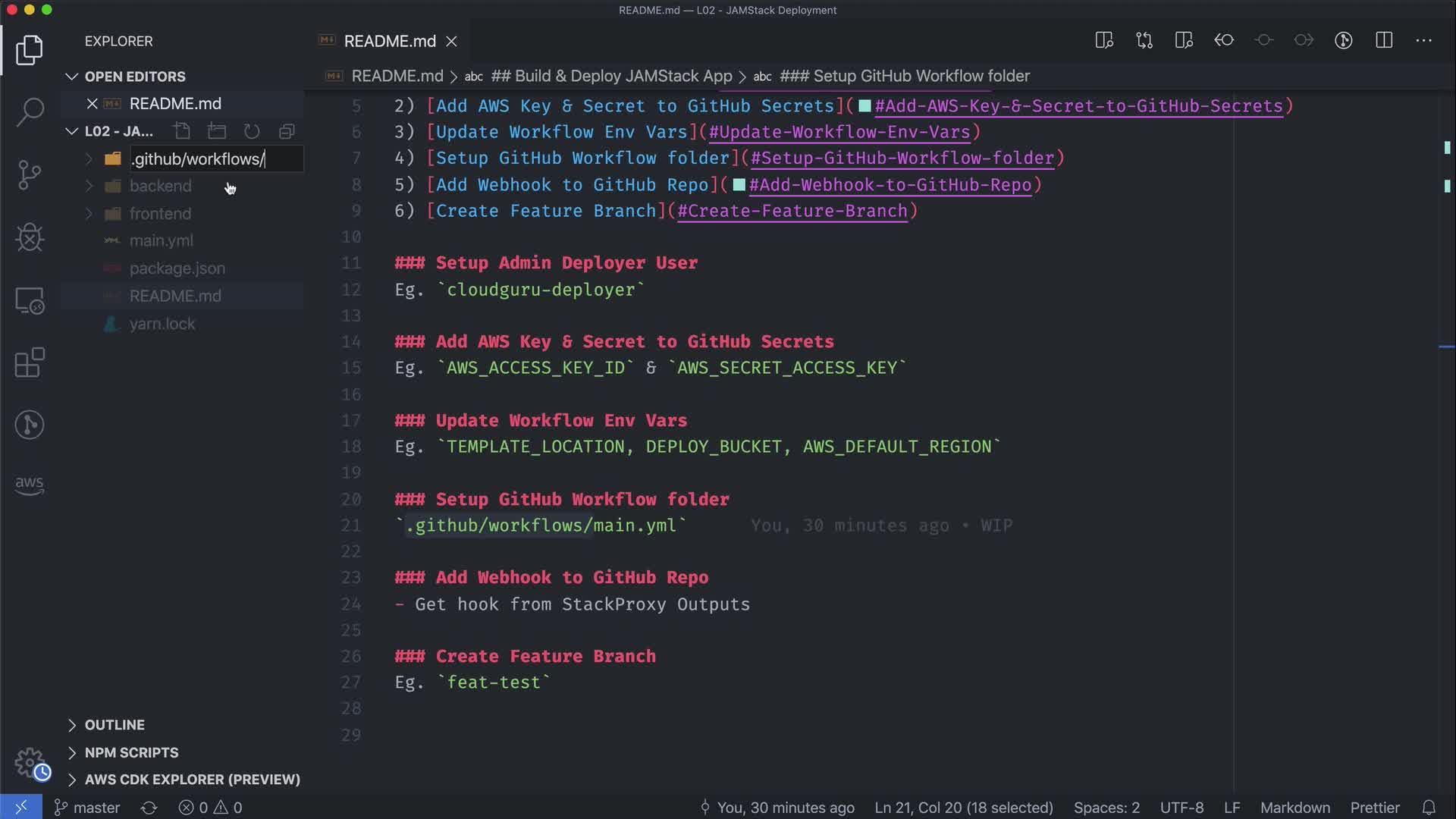Split the editor right
This screenshot has height=819, width=1456.
1384,41
